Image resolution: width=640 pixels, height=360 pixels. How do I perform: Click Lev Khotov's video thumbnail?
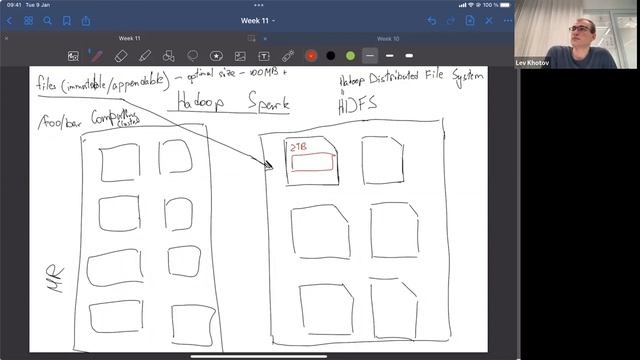point(577,34)
